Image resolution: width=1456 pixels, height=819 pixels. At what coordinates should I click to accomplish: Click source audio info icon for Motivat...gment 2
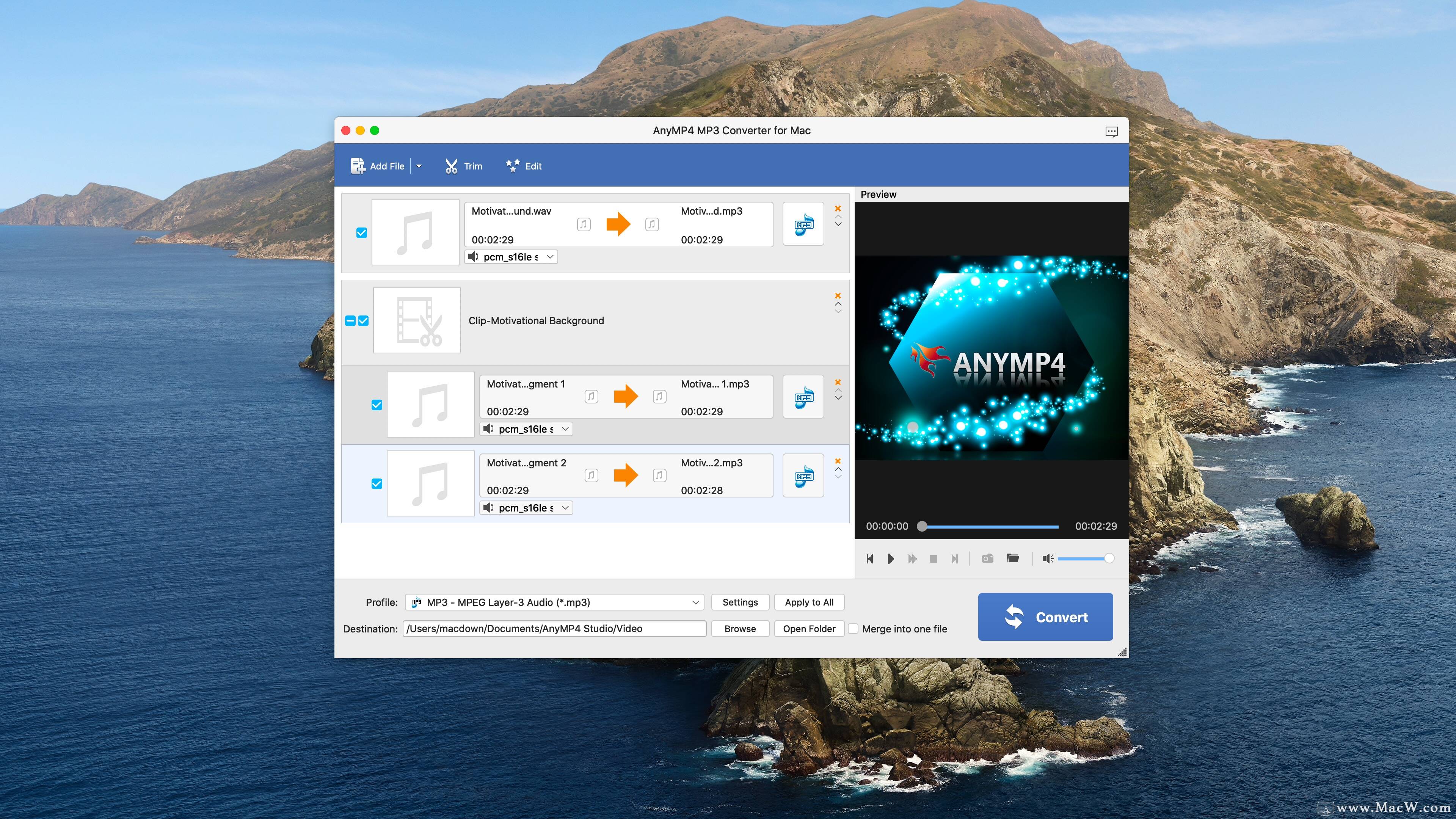[x=591, y=475]
